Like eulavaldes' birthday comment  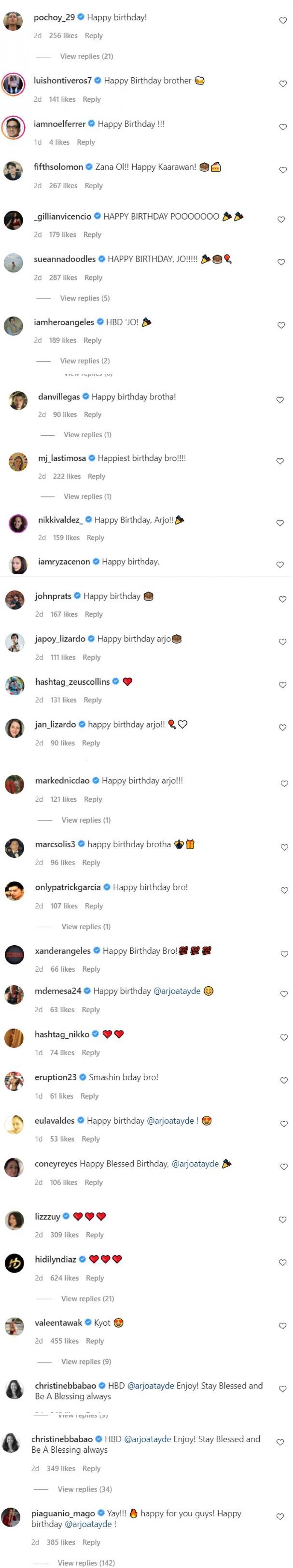coord(284,1124)
